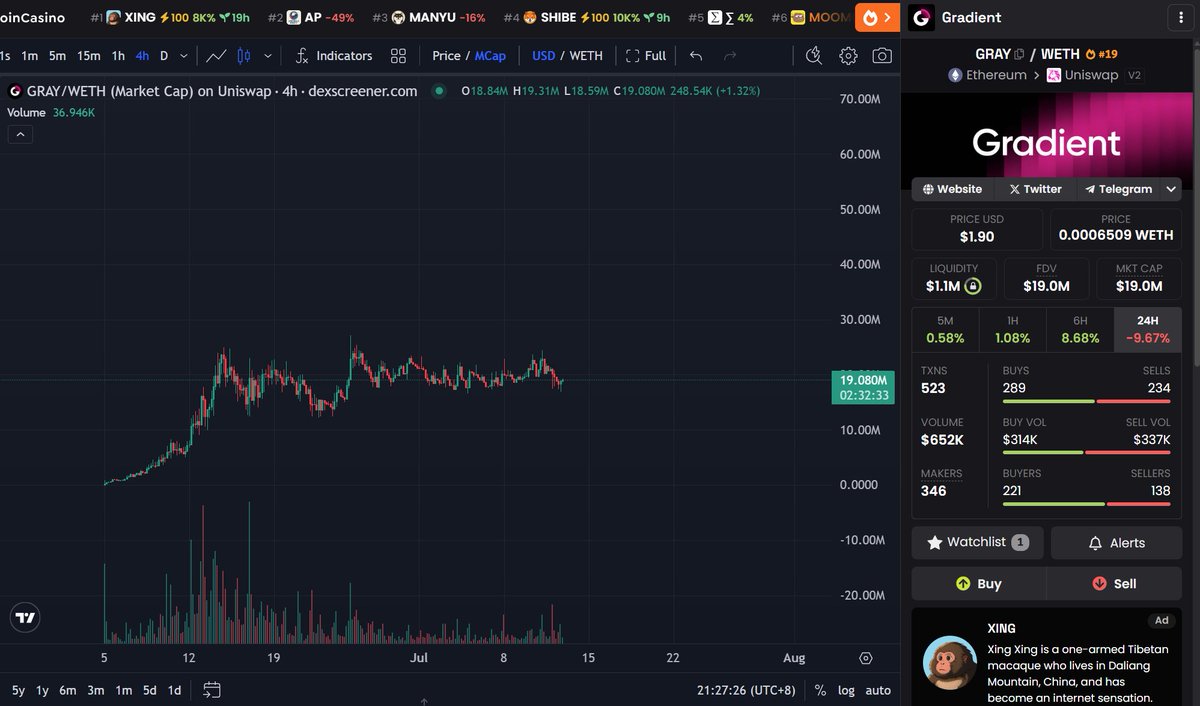Screen dimensions: 1200x706
Task: Open timezone selector showing UTC+8
Action: pos(746,690)
